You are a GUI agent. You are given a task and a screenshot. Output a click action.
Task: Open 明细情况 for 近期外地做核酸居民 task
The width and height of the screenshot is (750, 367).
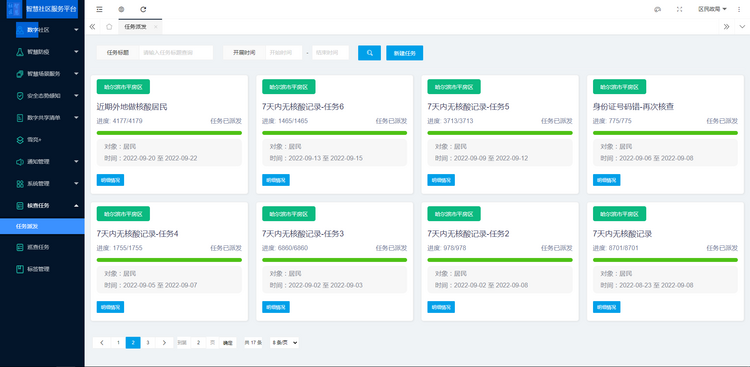(110, 180)
